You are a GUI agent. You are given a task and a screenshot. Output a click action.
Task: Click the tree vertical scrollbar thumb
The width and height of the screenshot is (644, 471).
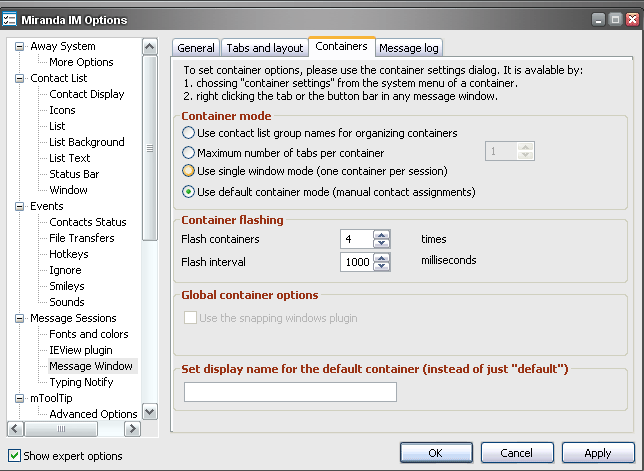pyautogui.click(x=150, y=148)
